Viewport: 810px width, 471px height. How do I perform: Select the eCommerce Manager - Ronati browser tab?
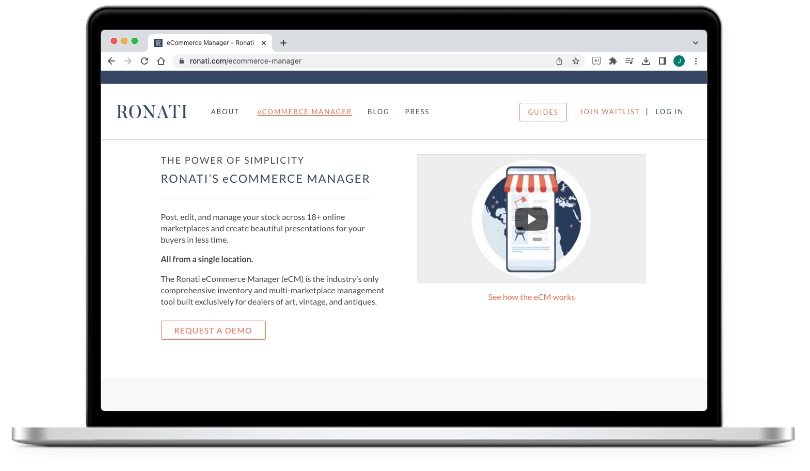click(x=210, y=43)
